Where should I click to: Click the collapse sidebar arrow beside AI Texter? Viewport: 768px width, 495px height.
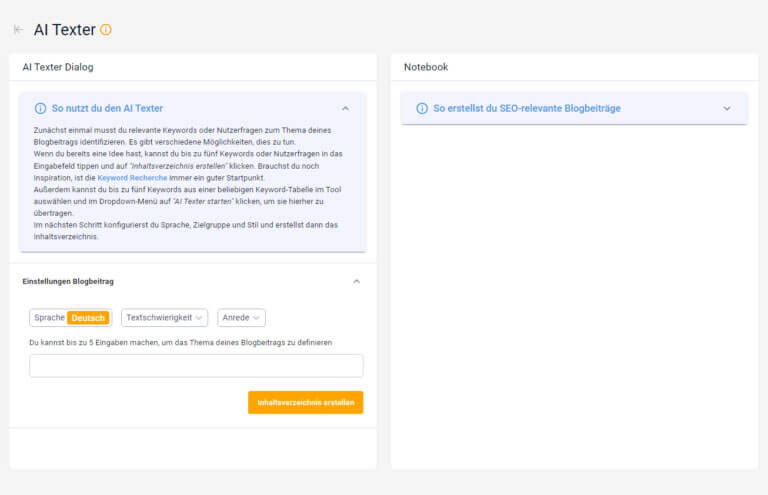tap(18, 30)
